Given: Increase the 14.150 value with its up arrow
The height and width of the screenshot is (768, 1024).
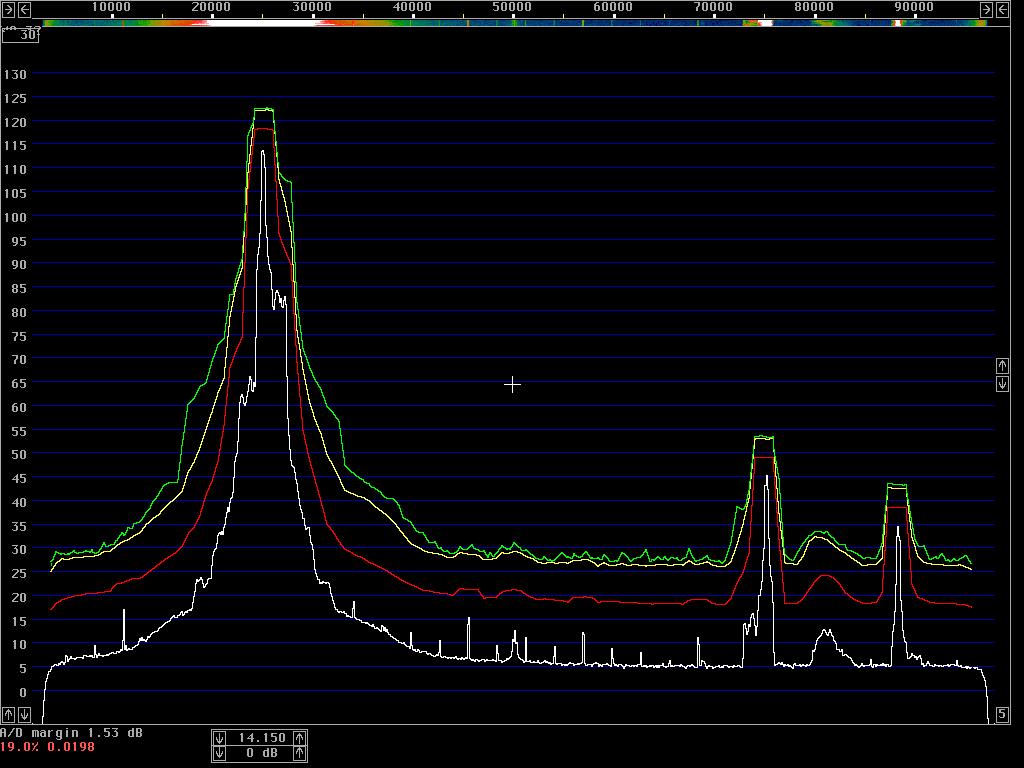Looking at the screenshot, I should pyautogui.click(x=299, y=738).
